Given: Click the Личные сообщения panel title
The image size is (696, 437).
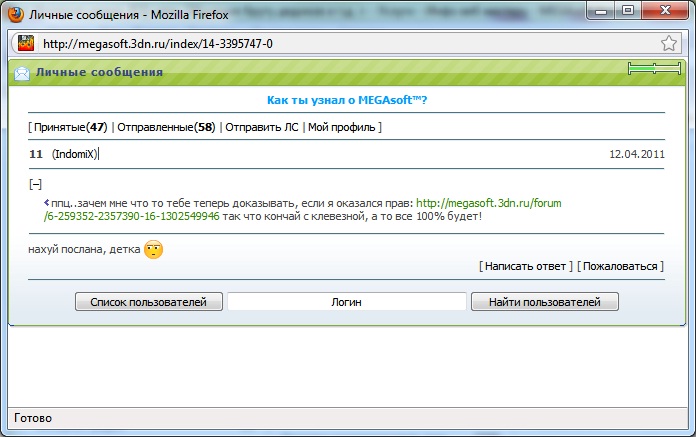Looking at the screenshot, I should click(x=99, y=72).
